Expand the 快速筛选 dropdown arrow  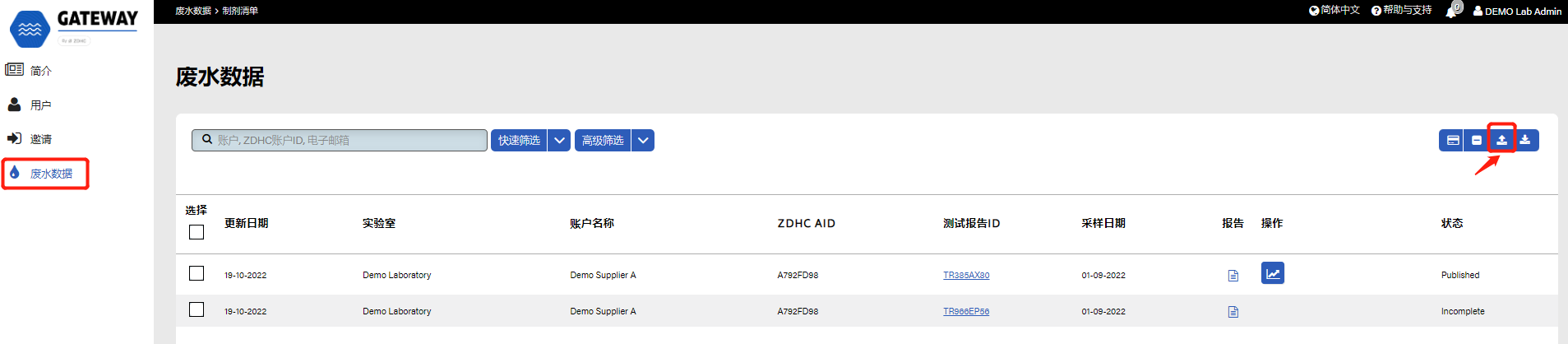click(x=559, y=141)
